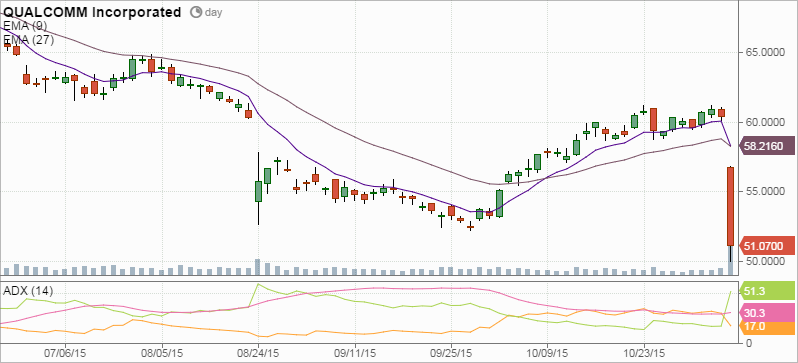Click the large red final candlestick

730,206
